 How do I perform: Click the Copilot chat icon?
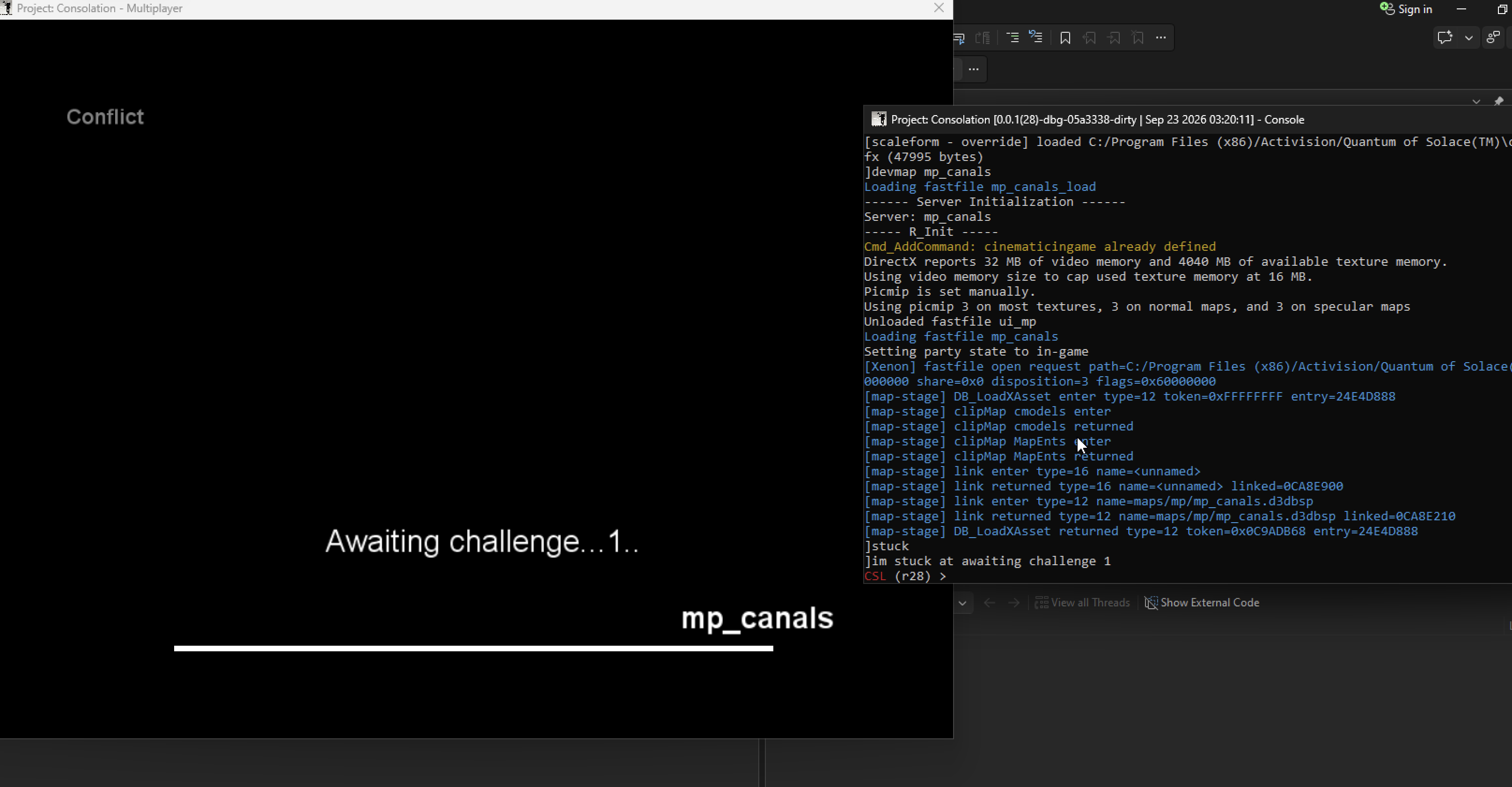[1445, 37]
